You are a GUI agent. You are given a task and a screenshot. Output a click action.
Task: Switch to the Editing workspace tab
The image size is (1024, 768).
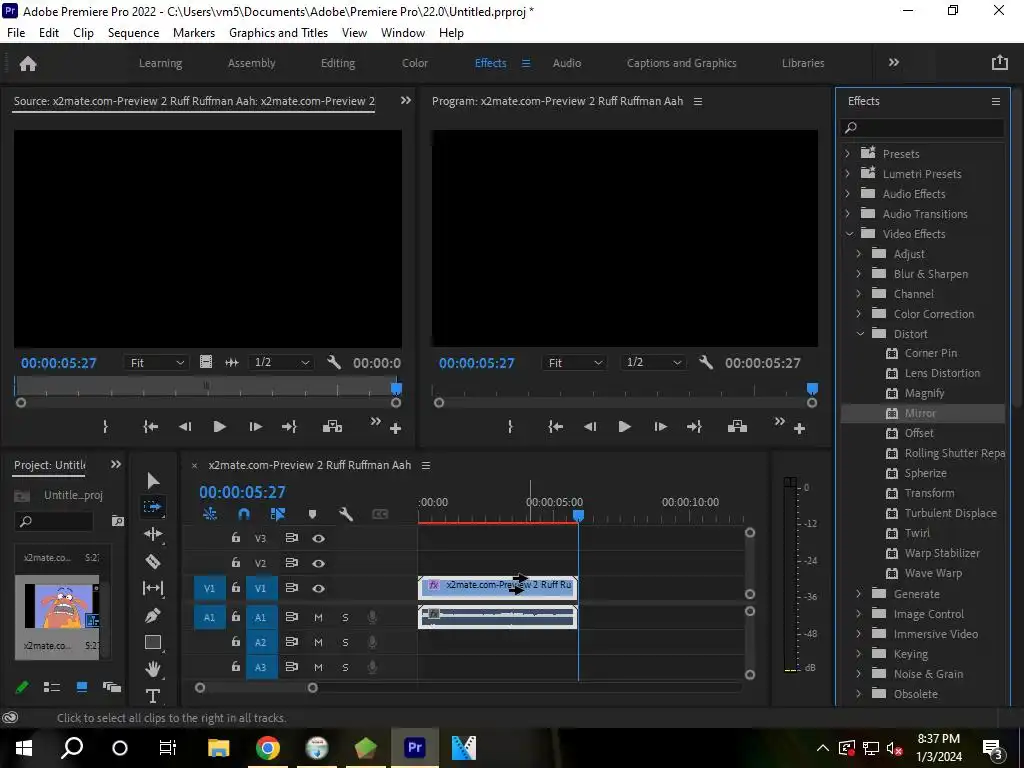pyautogui.click(x=338, y=63)
